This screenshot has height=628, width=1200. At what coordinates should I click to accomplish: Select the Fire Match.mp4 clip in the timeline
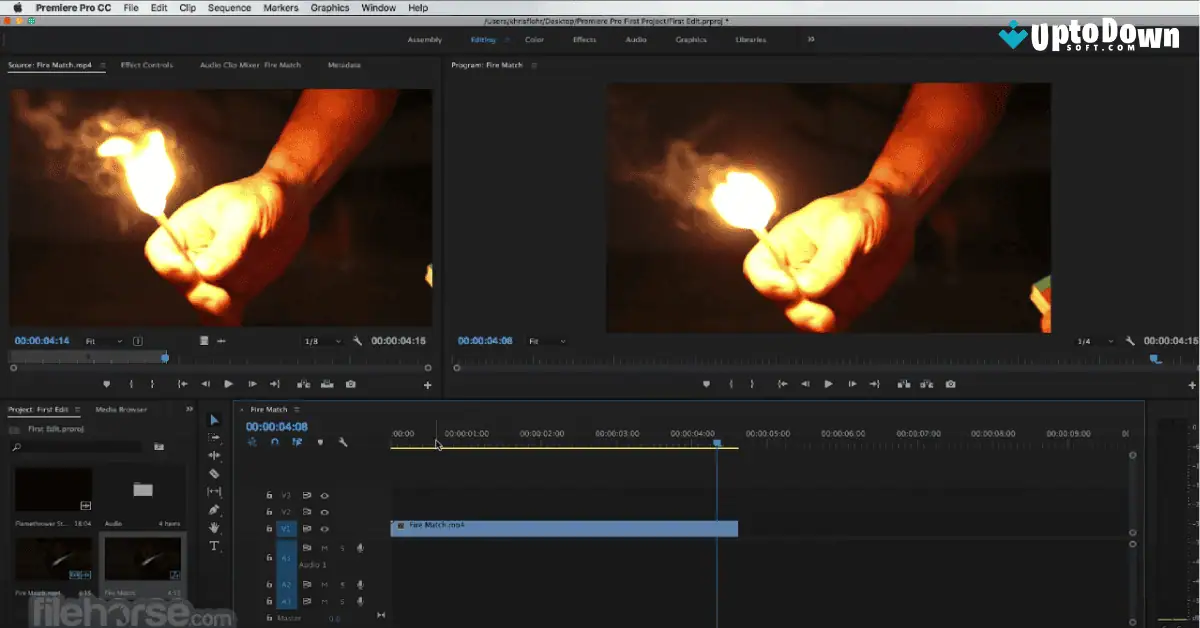pyautogui.click(x=560, y=528)
